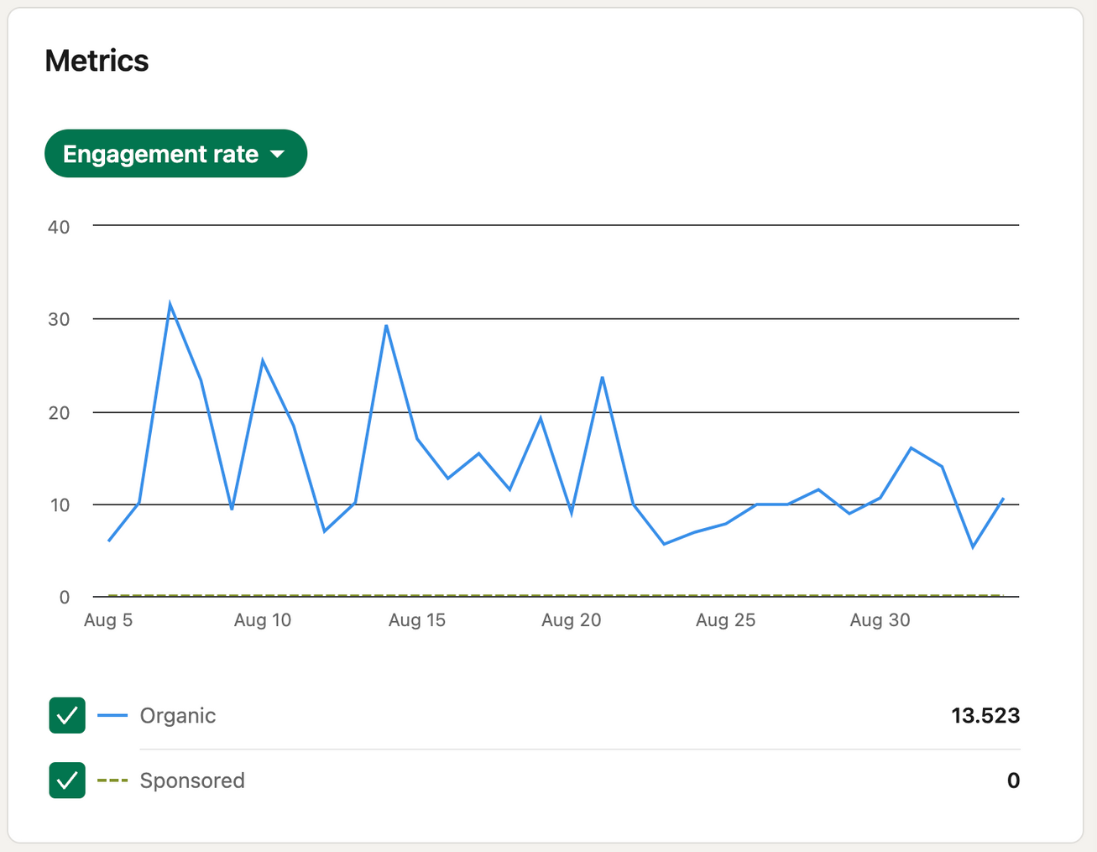Click the blue Organic legend line icon

coord(114,715)
